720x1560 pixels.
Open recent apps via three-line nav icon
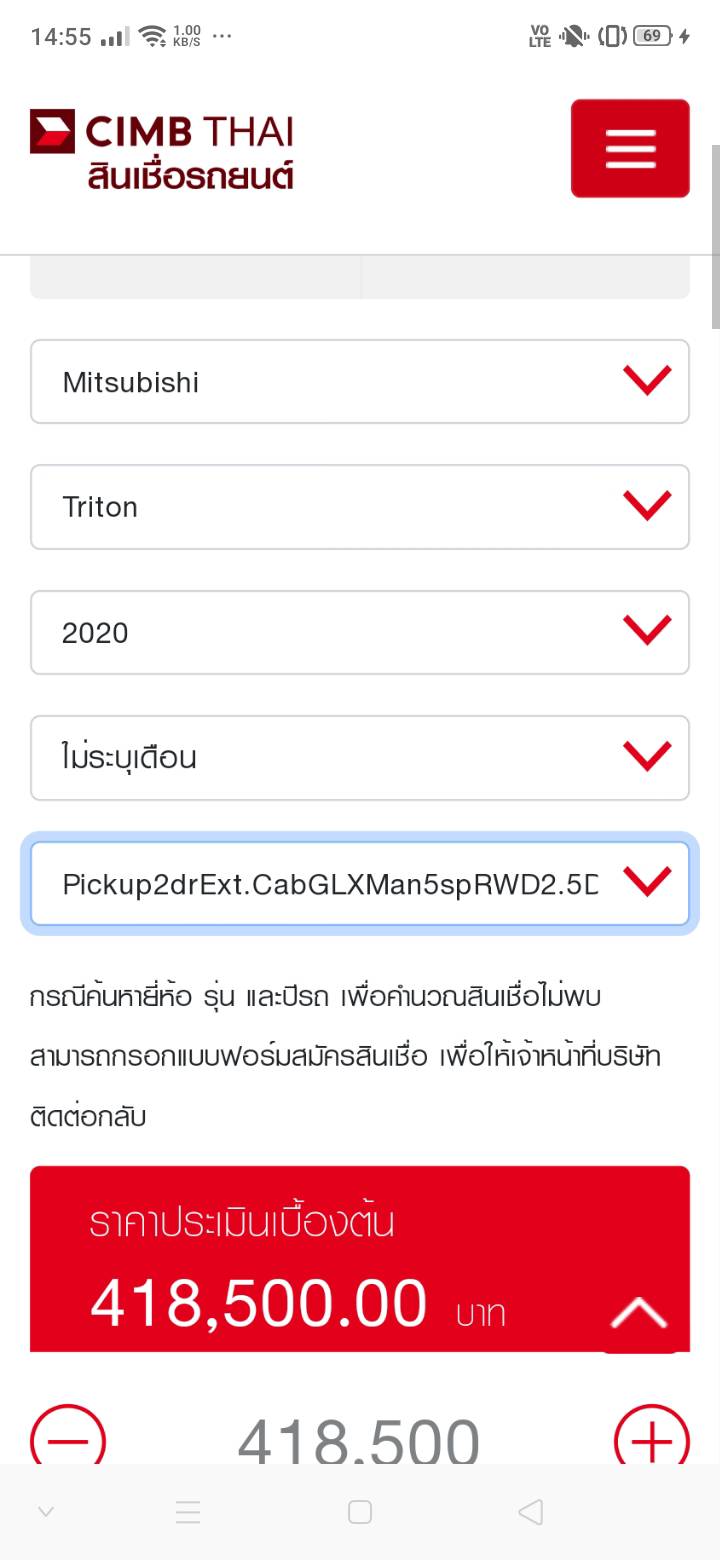pos(188,1512)
